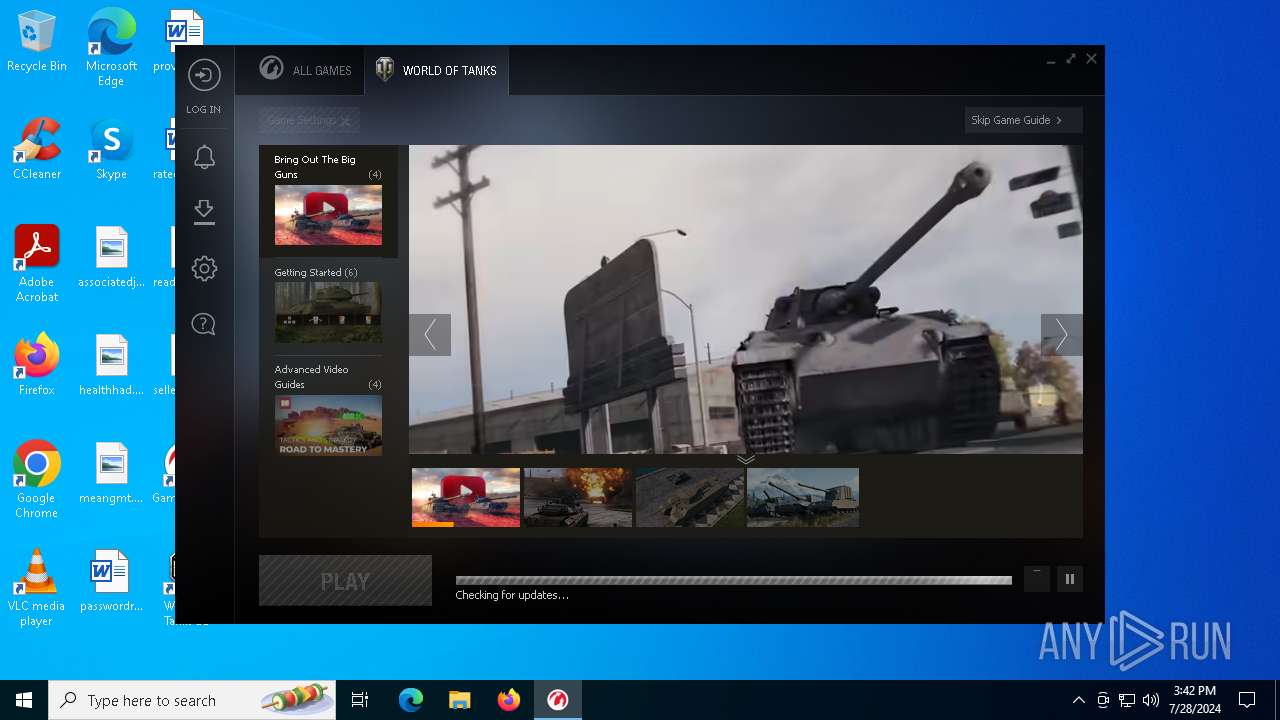Viewport: 1280px width, 720px height.
Task: Select Advanced Video Guides playlist
Action: pos(328,409)
